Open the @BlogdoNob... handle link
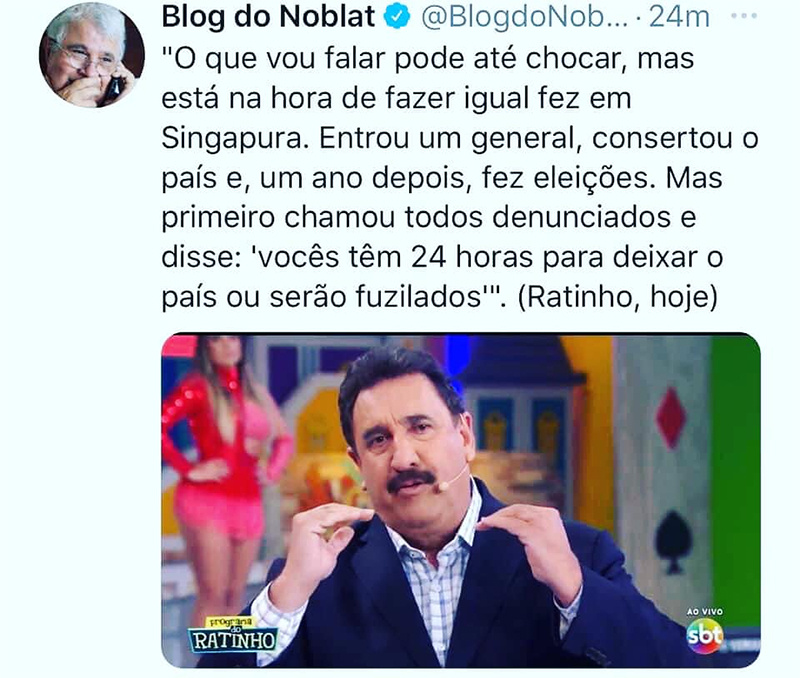The image size is (800, 678). click(524, 17)
